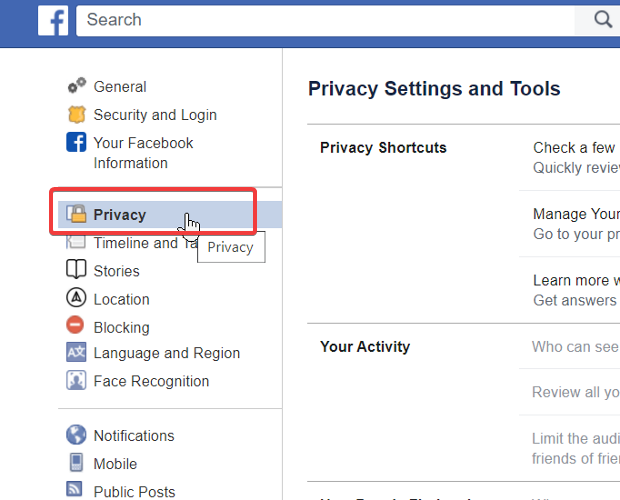Select the Security and Login menu item

click(x=154, y=115)
